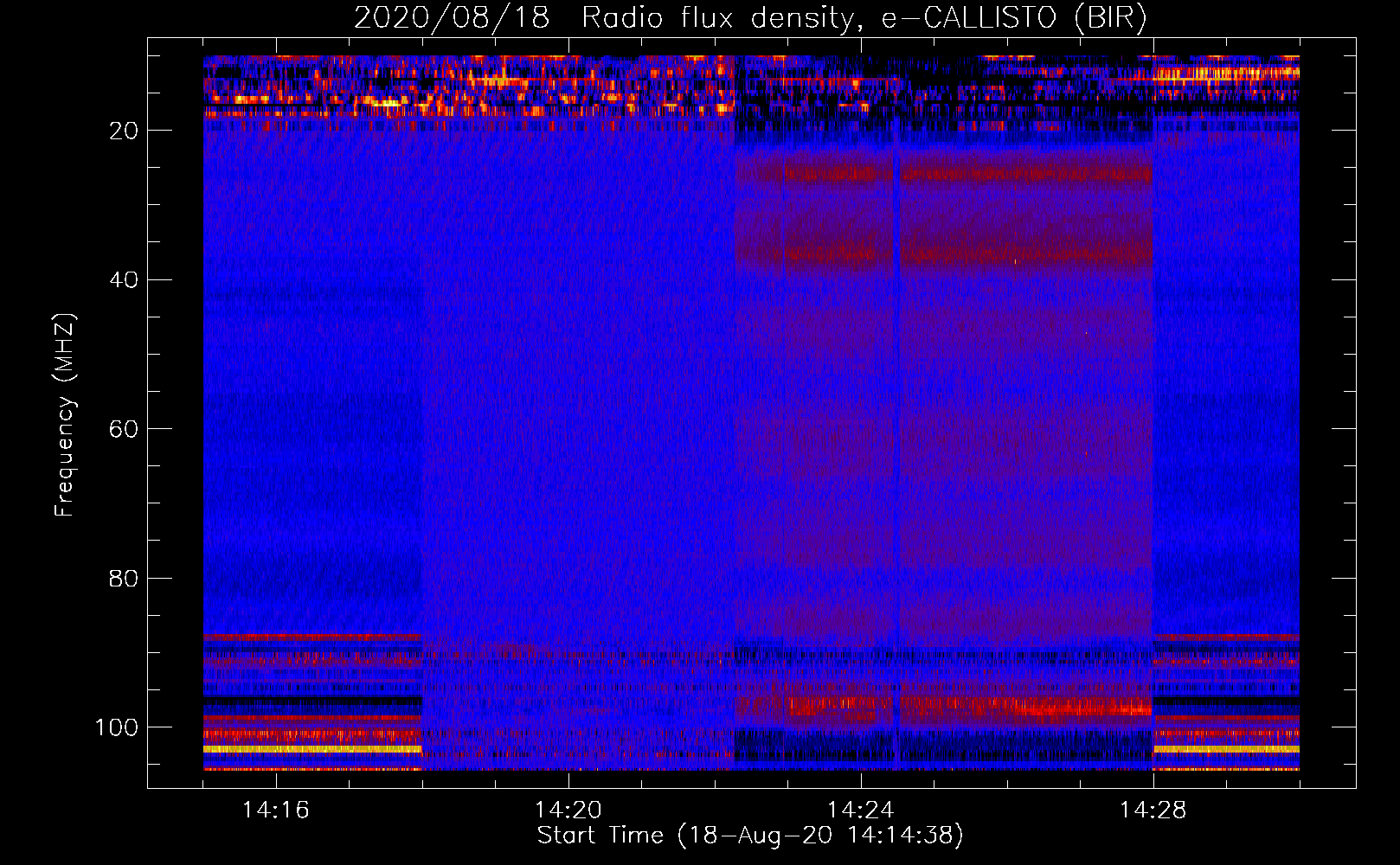Click the 'Start Time (18-Aug-20 14:14:38)' x-axis label
Viewport: 1400px width, 865px height.
tap(750, 836)
